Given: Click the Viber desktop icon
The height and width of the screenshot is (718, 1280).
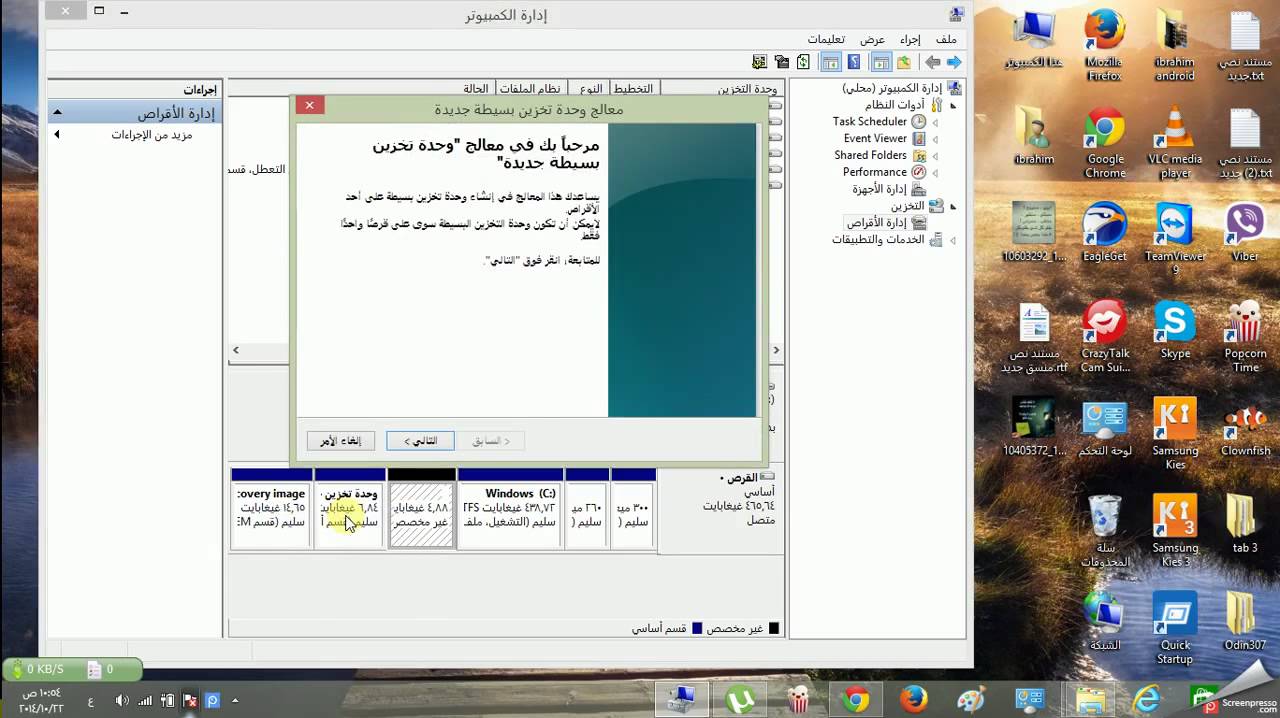Looking at the screenshot, I should point(1245,233).
